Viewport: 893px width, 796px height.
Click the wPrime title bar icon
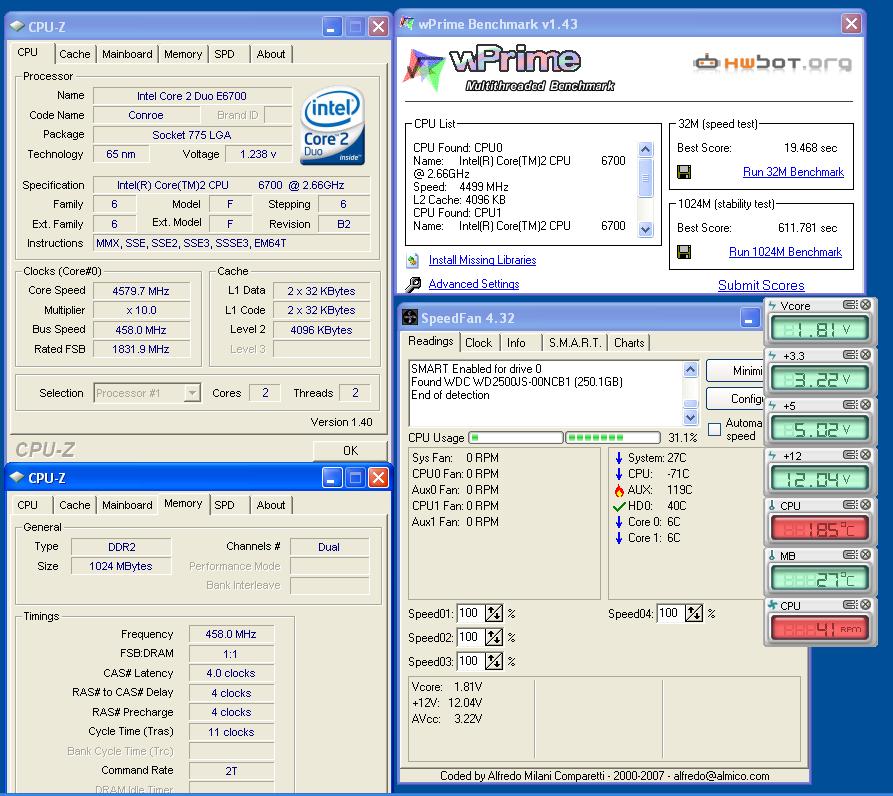click(x=407, y=24)
